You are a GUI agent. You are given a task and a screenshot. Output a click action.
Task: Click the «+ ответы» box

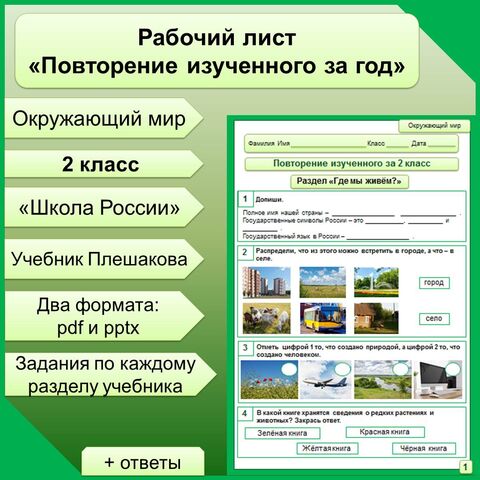click(143, 462)
